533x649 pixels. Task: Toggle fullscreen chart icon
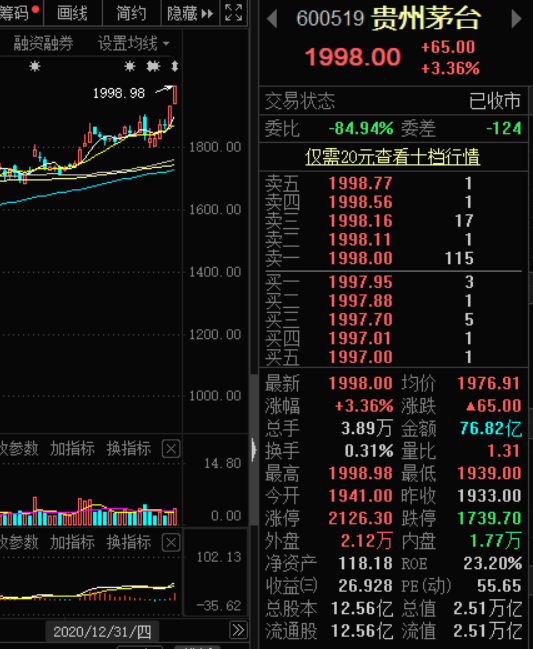pos(233,12)
